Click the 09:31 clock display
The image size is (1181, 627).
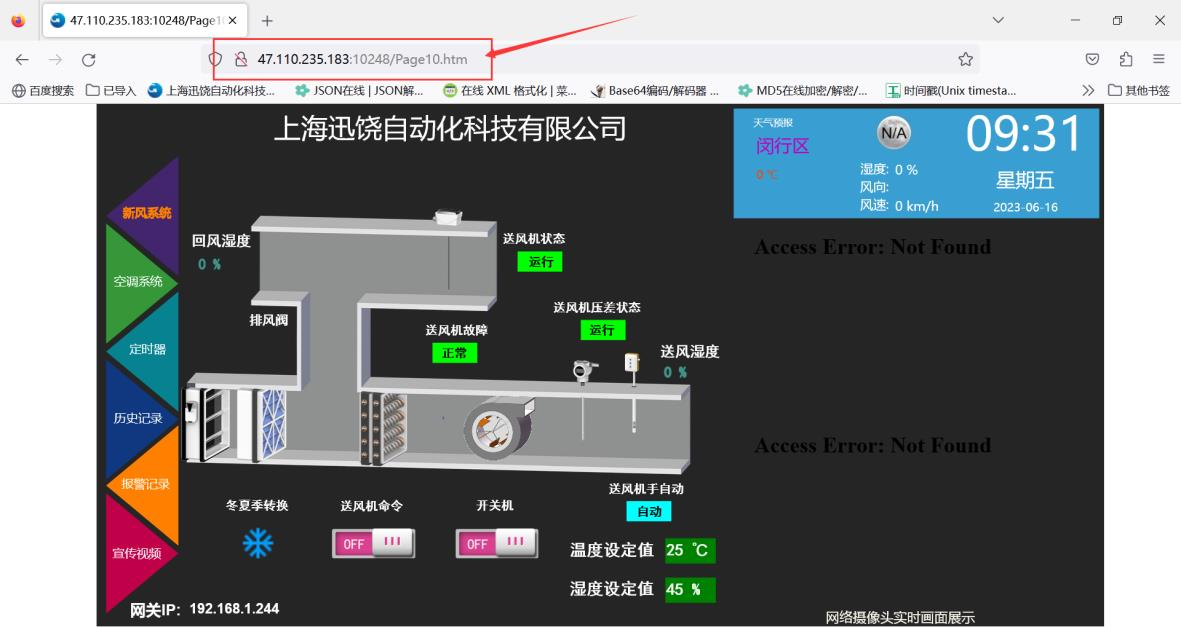pos(1024,134)
